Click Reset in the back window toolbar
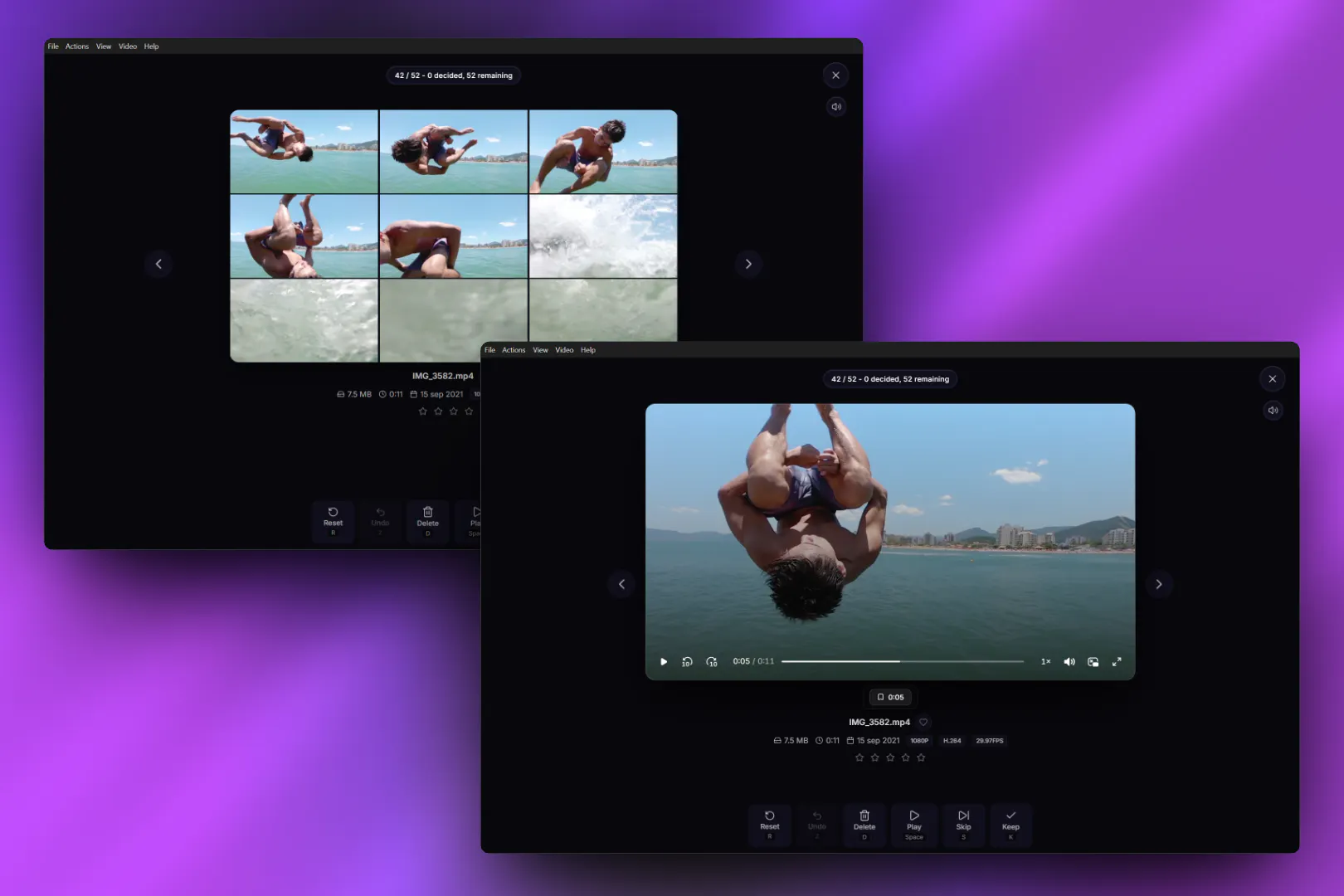 coord(333,521)
